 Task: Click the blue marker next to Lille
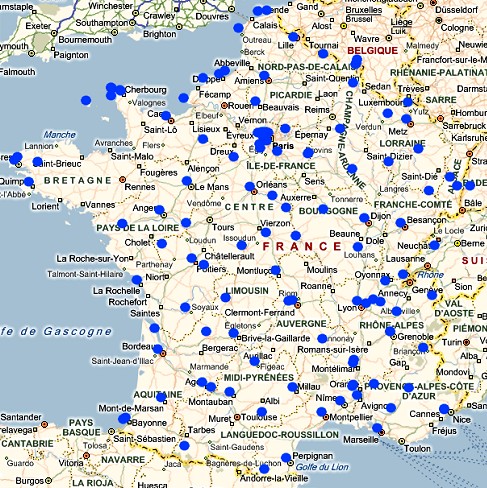[x=293, y=37]
